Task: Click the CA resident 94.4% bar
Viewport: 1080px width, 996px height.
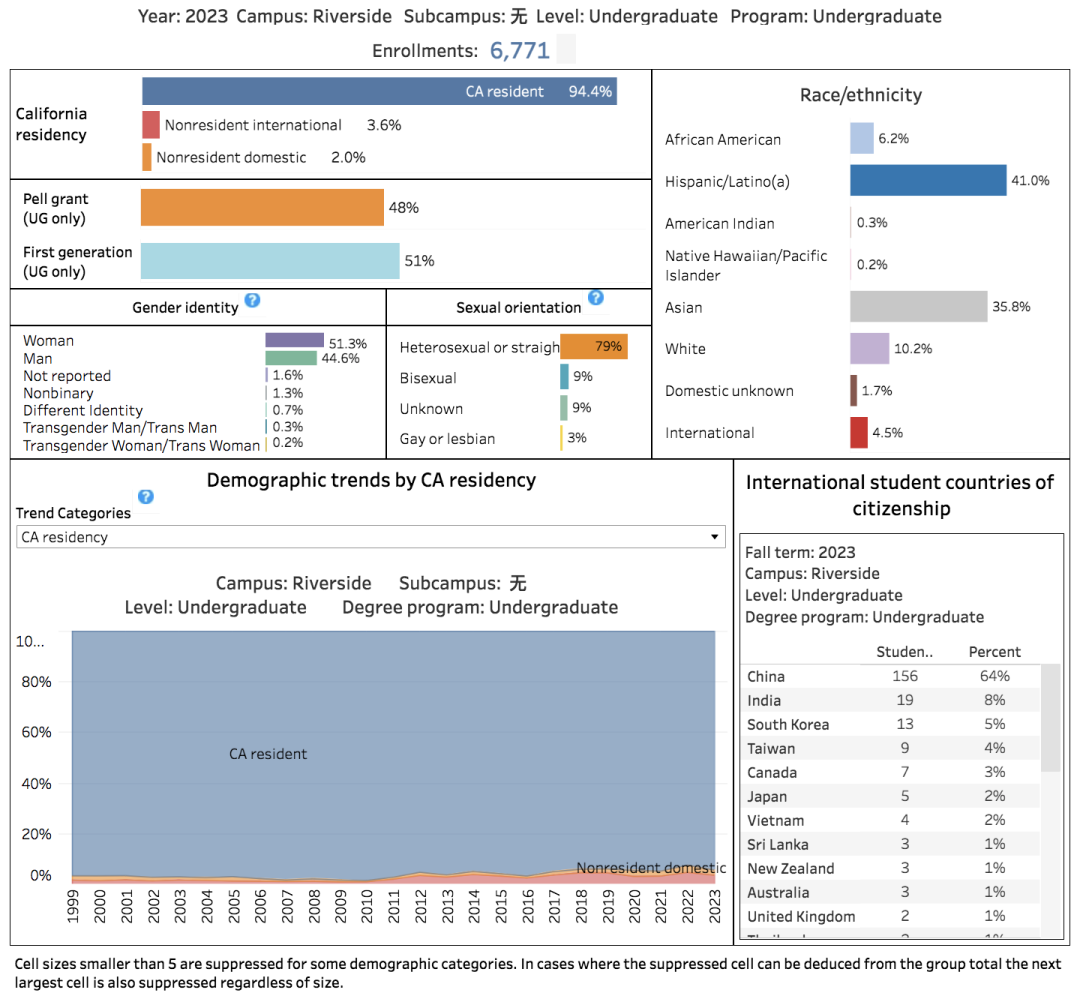Action: [379, 92]
